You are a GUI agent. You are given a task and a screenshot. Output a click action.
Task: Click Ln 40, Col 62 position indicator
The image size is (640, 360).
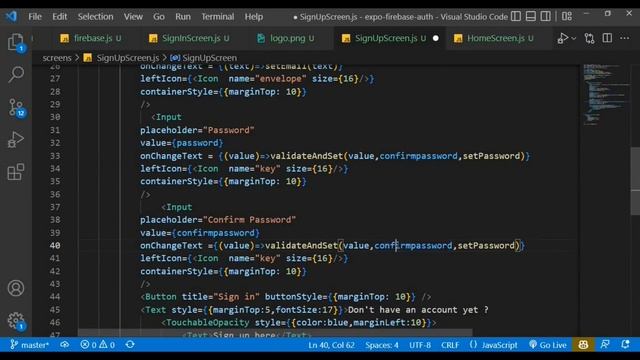pyautogui.click(x=331, y=345)
